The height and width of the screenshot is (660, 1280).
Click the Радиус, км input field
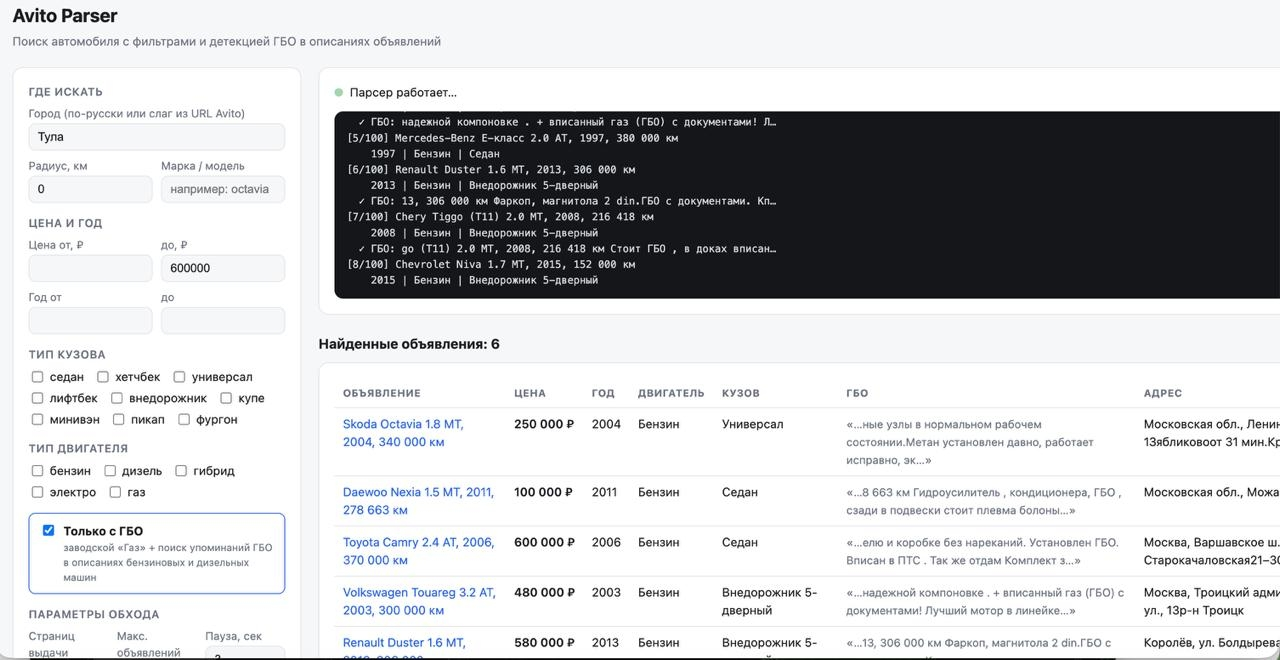point(90,189)
